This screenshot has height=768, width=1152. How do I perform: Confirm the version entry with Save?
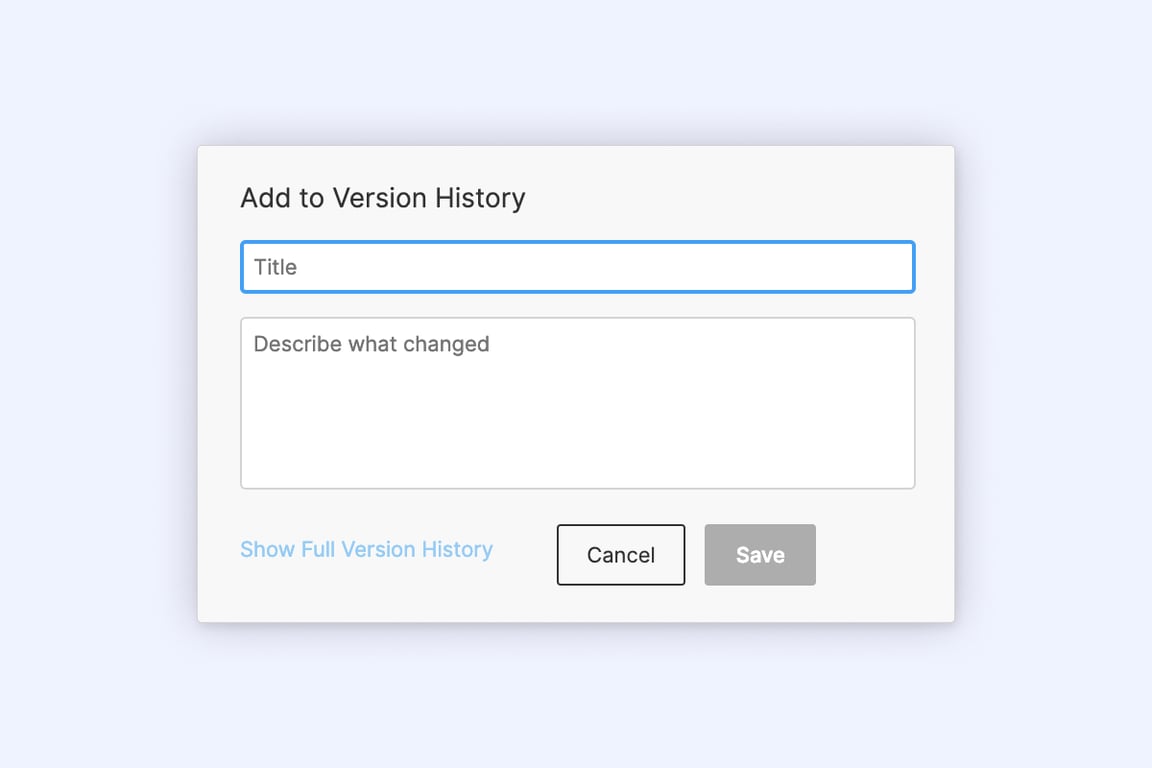(760, 555)
